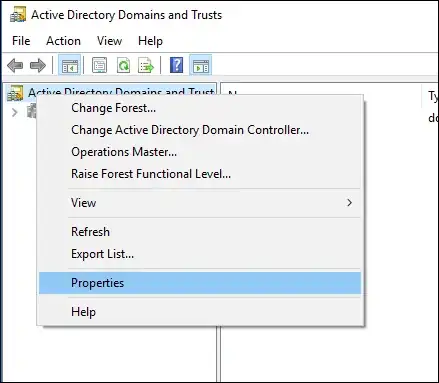Select Properties in the context menu

(x=200, y=283)
